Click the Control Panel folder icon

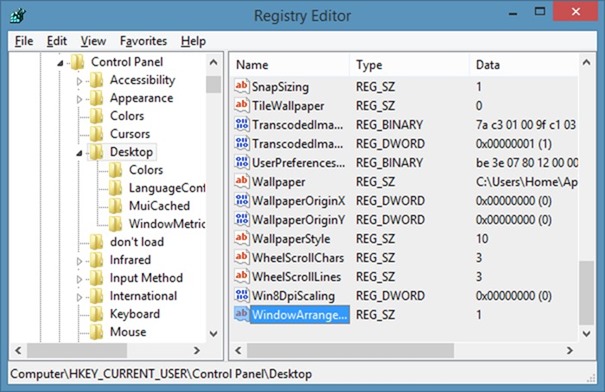[78, 62]
